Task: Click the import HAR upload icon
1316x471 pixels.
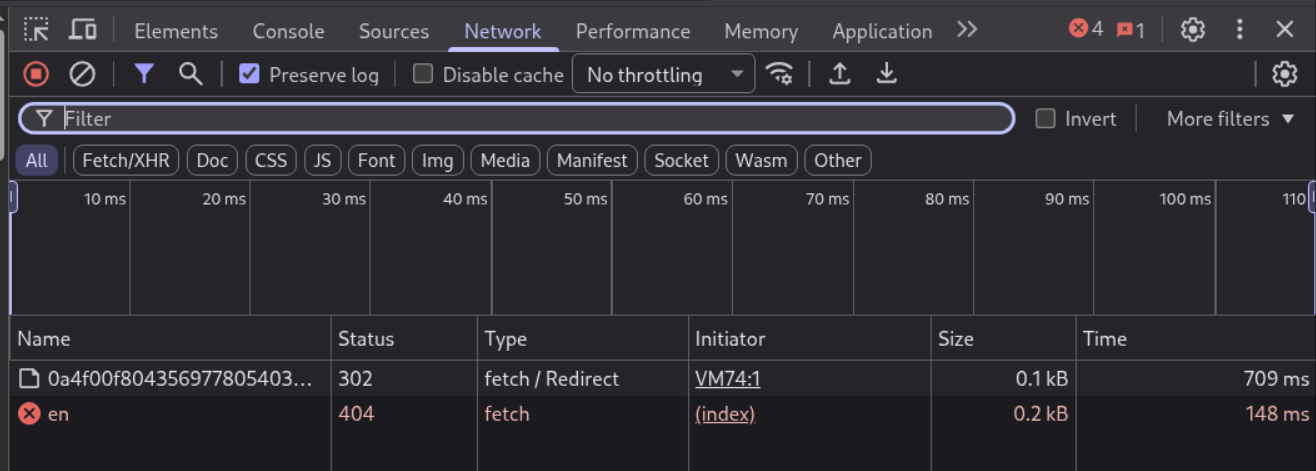Action: click(x=840, y=74)
